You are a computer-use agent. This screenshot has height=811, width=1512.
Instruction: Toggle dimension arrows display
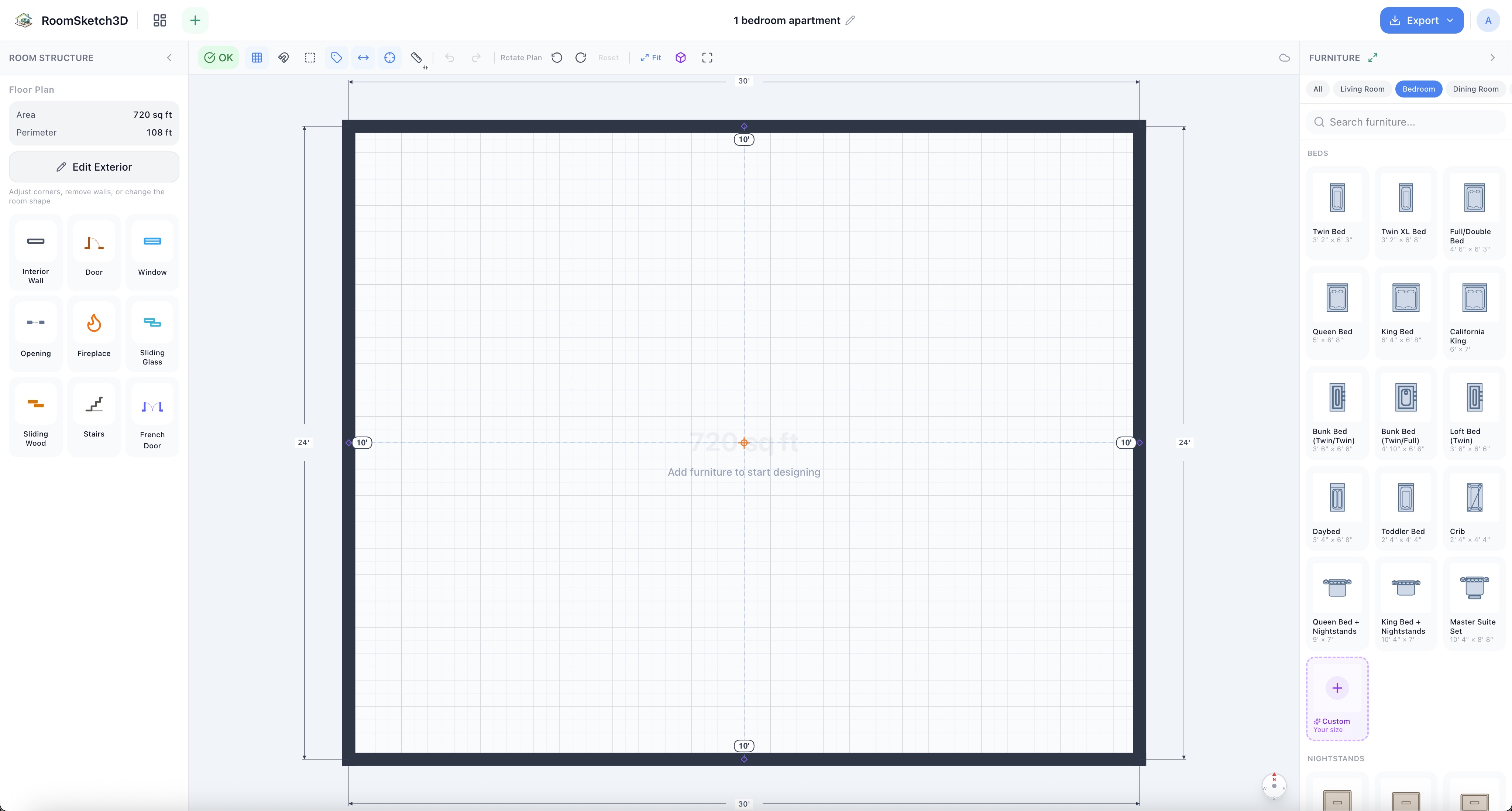[363, 58]
